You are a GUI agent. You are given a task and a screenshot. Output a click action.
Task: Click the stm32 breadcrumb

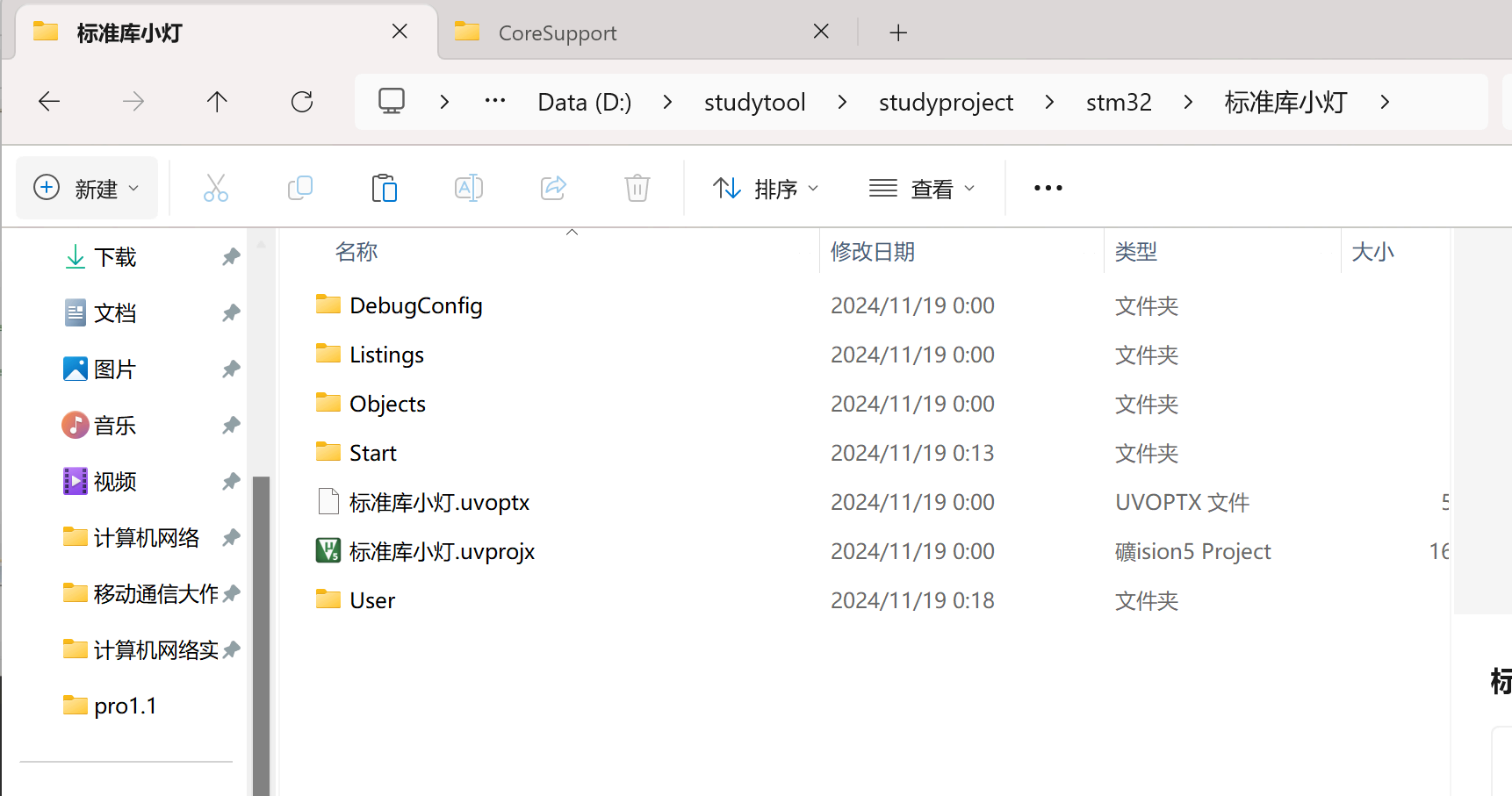click(x=1119, y=102)
